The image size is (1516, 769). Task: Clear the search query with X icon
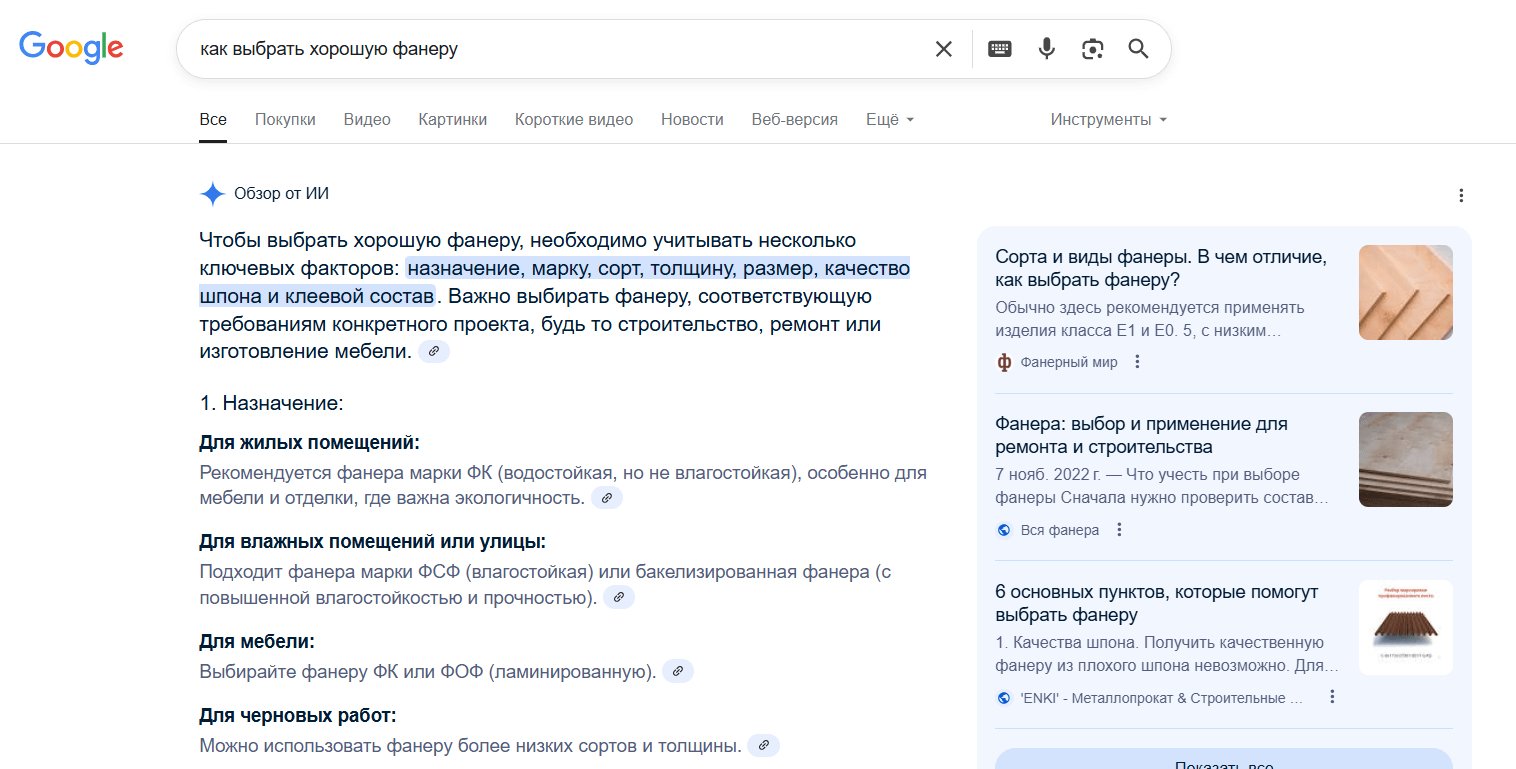tap(943, 49)
